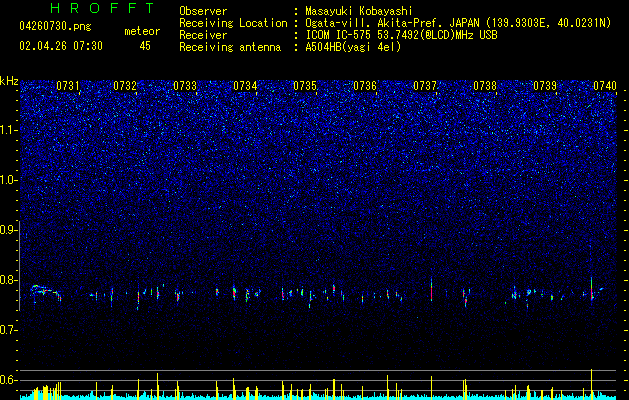Click the 0.6 kHz axis label
Viewport: 629px width, 400px height.
[x=8, y=380]
